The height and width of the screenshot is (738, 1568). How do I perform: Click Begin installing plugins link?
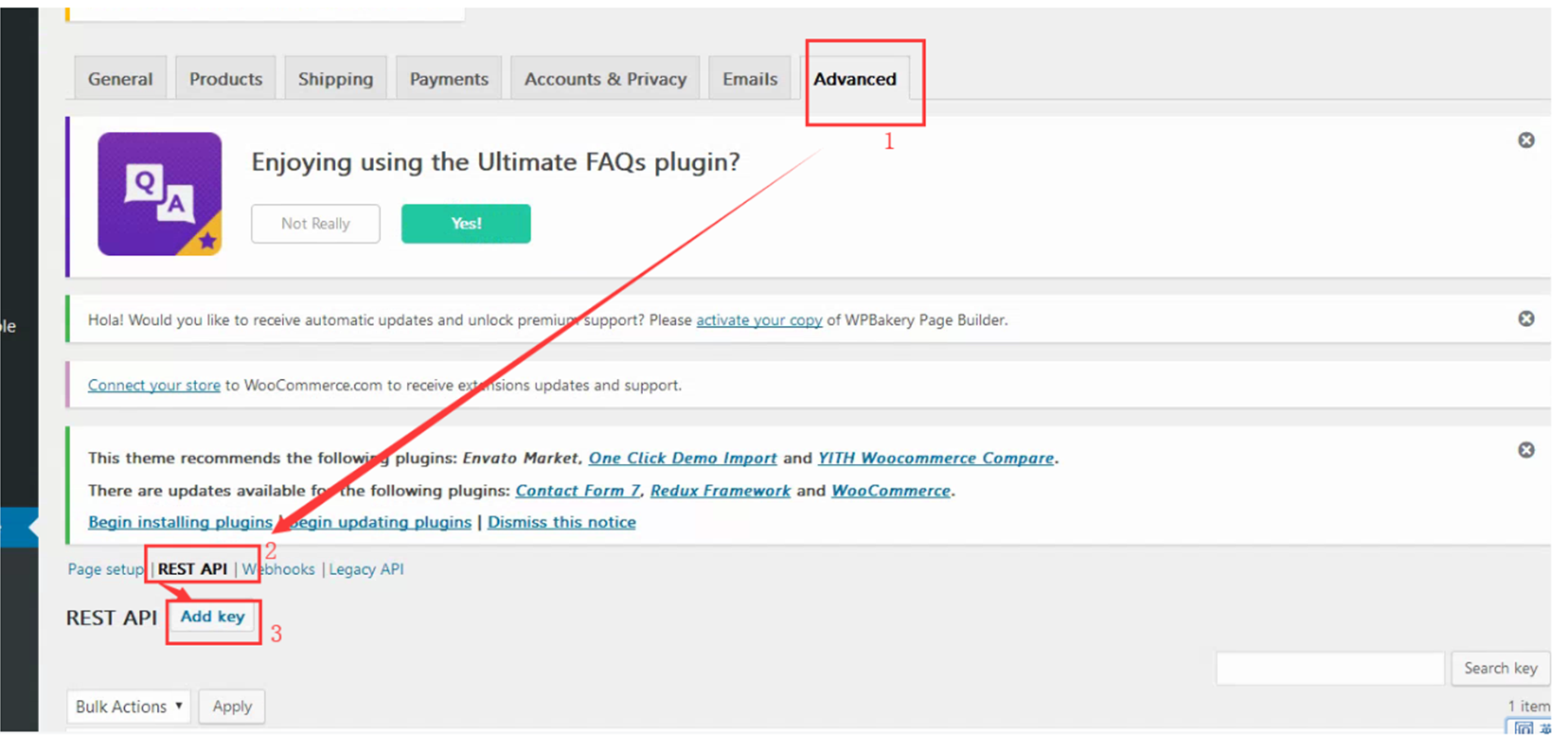click(x=180, y=522)
